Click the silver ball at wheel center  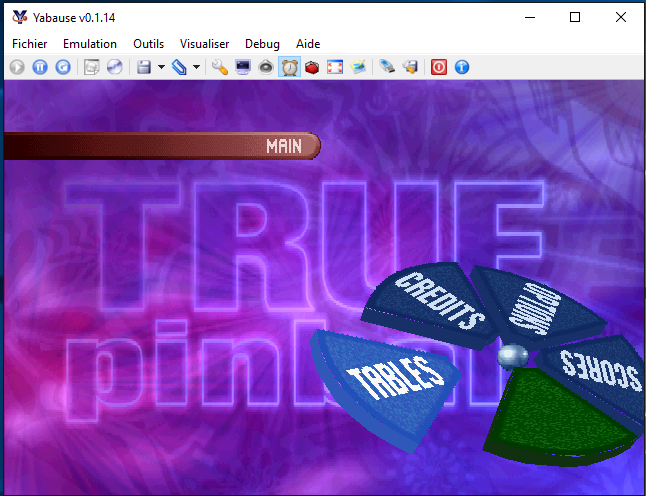point(513,356)
